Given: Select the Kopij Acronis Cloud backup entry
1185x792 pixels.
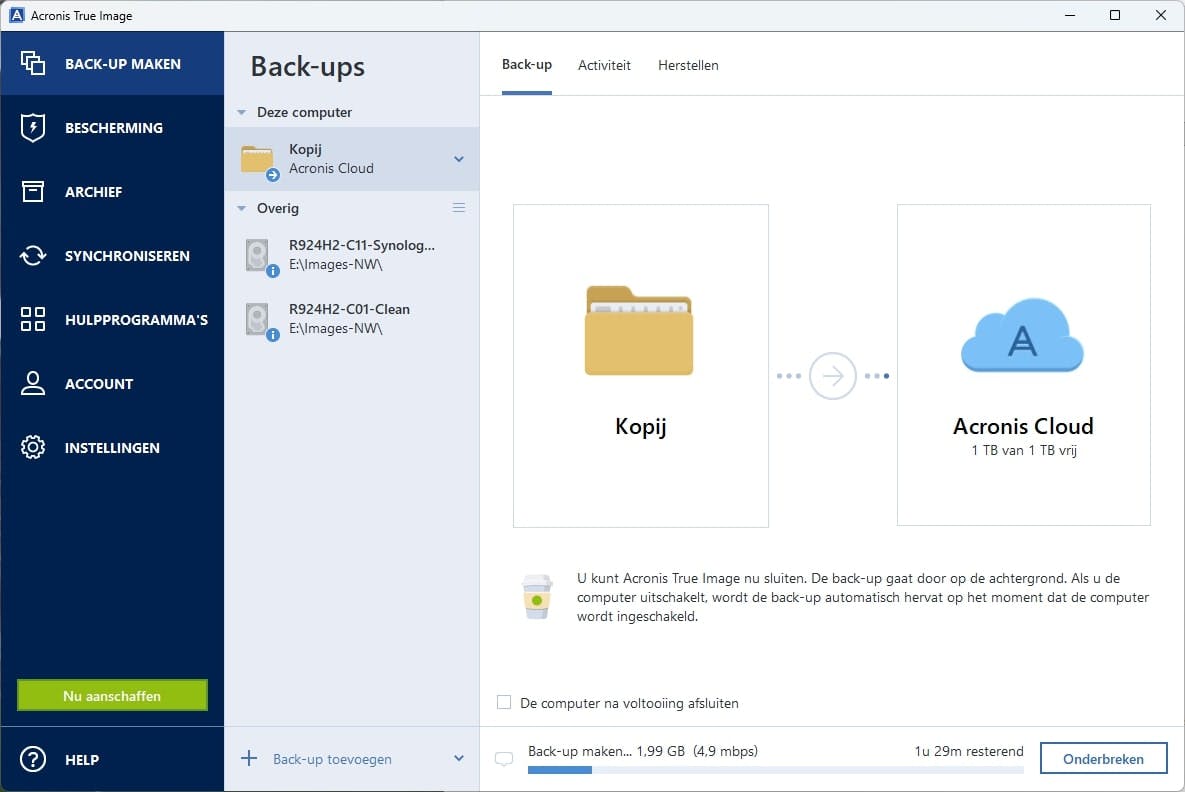Looking at the screenshot, I should pos(351,159).
